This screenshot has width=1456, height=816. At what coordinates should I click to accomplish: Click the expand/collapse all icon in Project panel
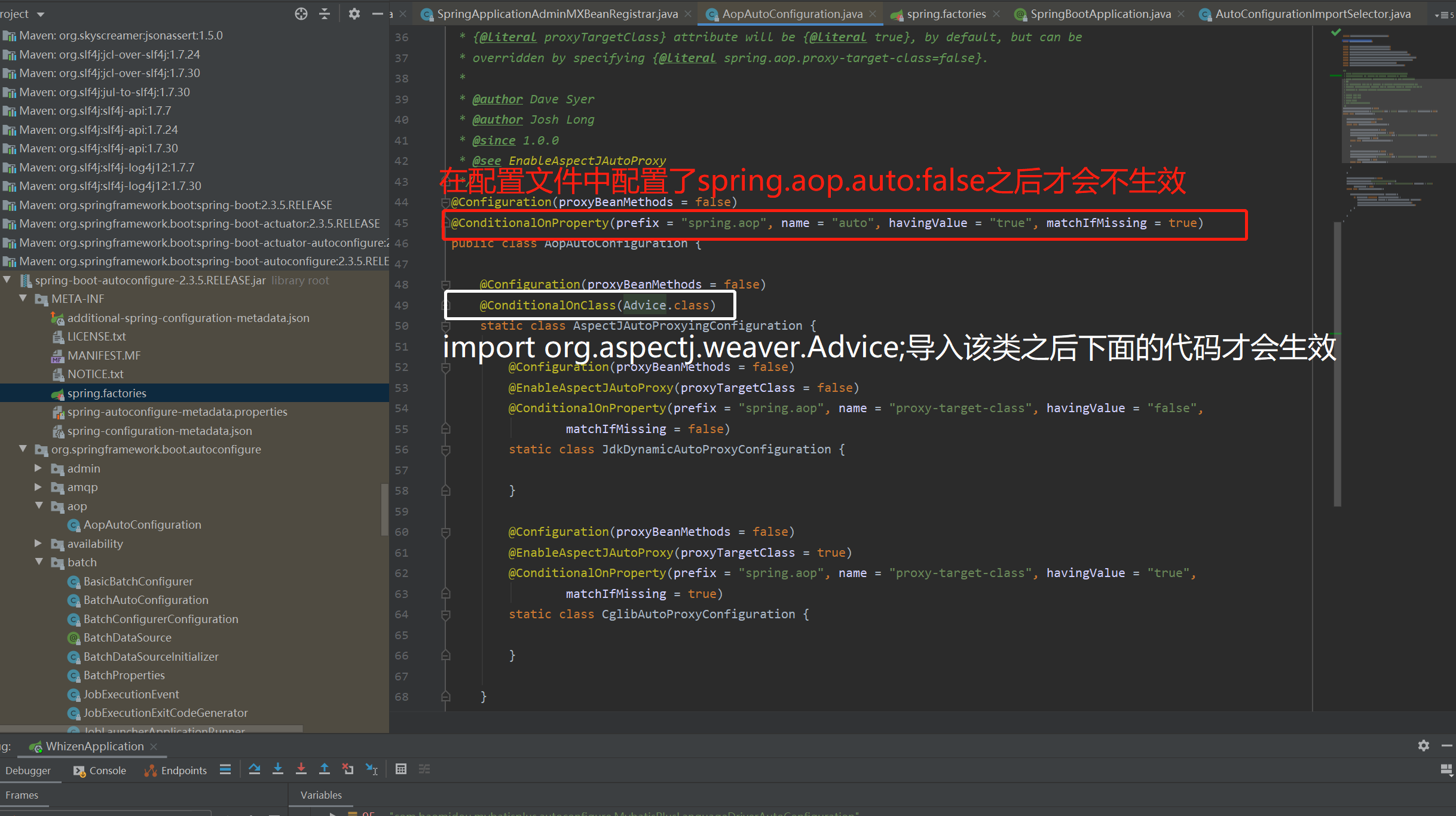325,14
